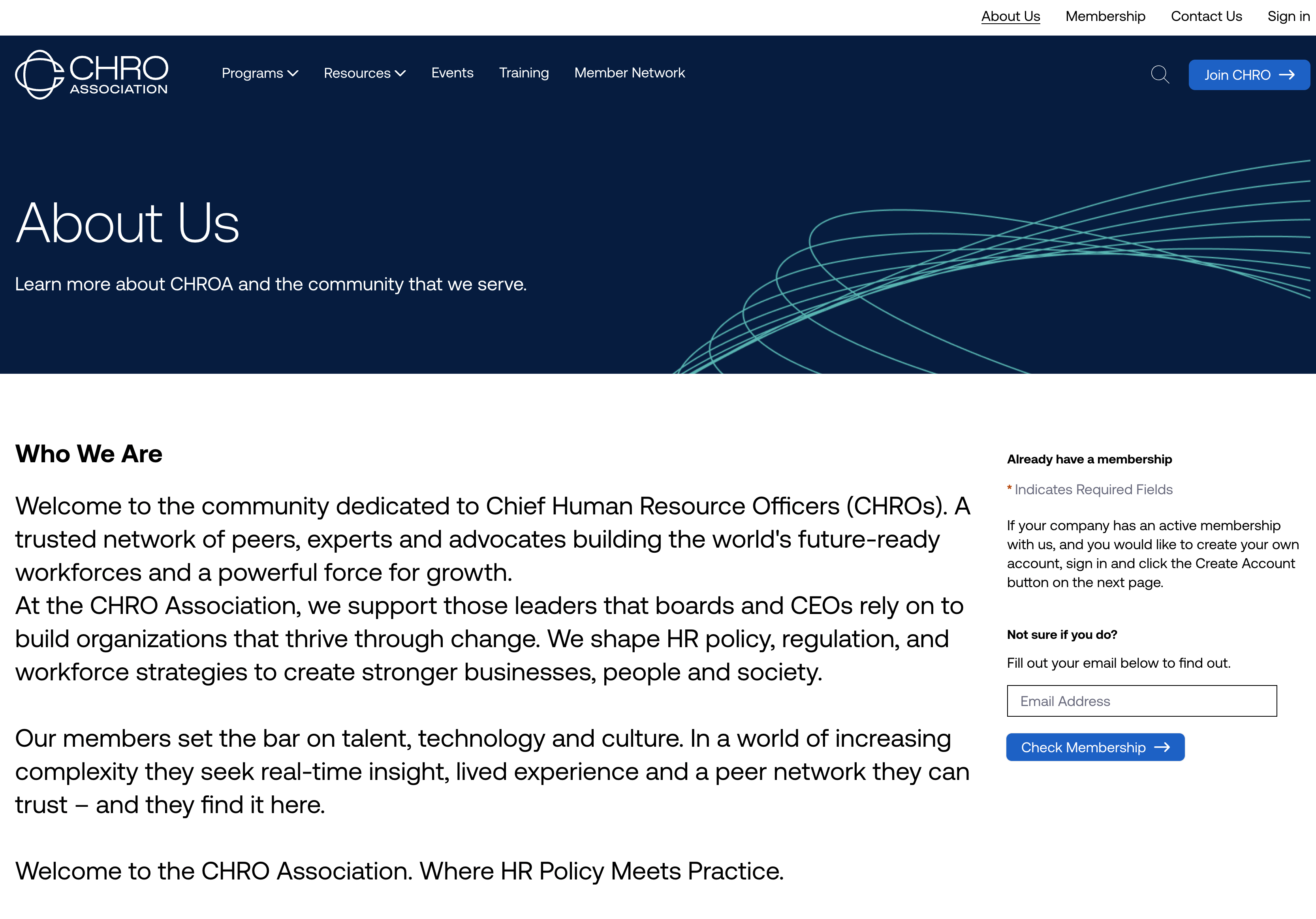The height and width of the screenshot is (919, 1316).
Task: Open the Resources menu
Action: click(x=357, y=73)
